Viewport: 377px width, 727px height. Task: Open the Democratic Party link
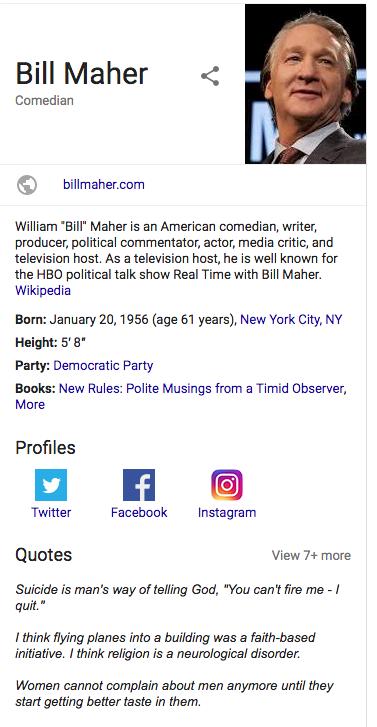tap(103, 365)
